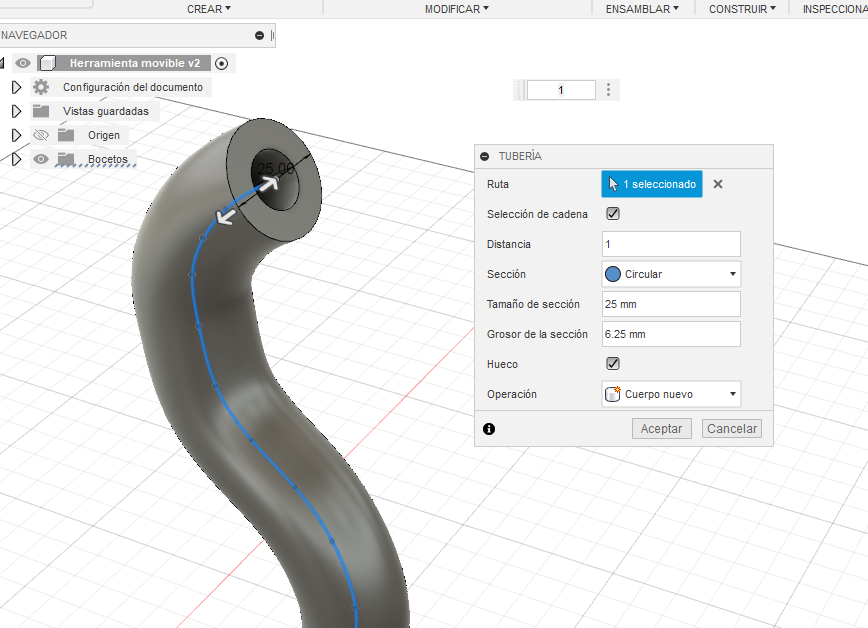Click the upper white arrow manipulator at the pipe end
The height and width of the screenshot is (628, 868).
pyautogui.click(x=268, y=184)
